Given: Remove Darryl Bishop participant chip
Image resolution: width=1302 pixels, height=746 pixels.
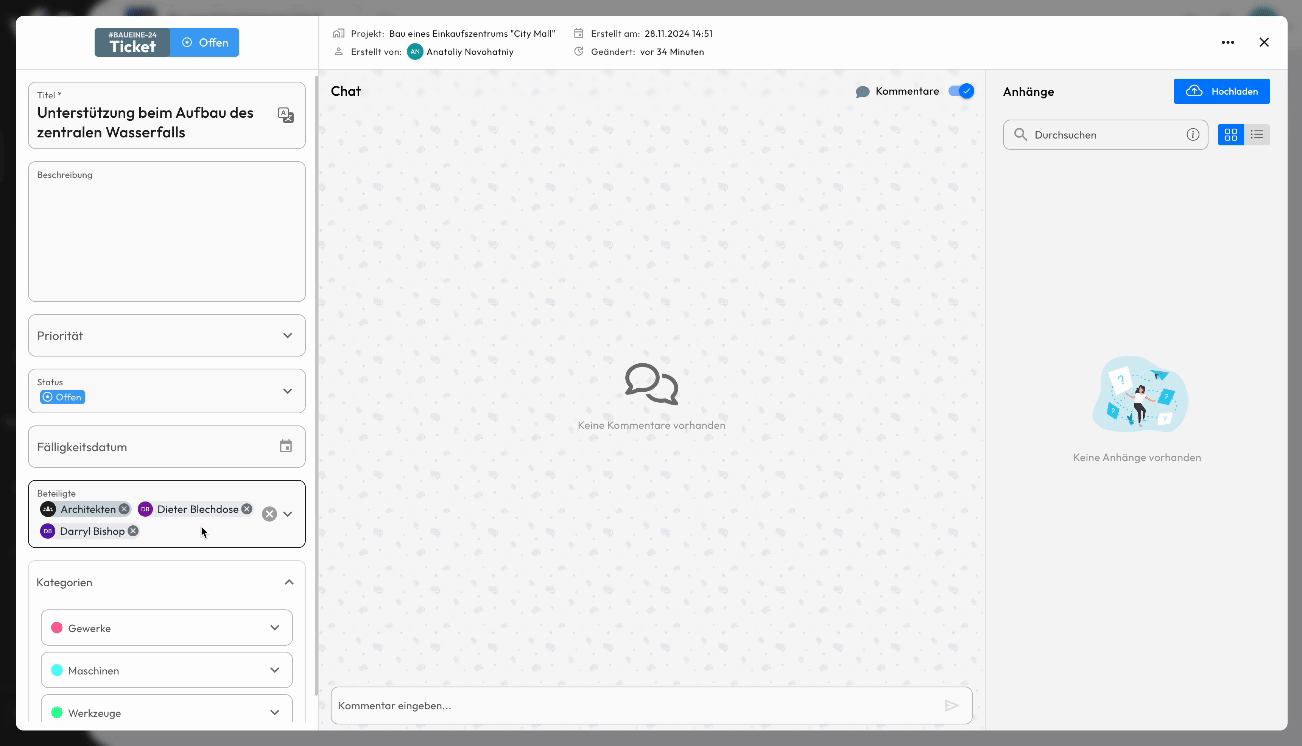Looking at the screenshot, I should point(133,531).
